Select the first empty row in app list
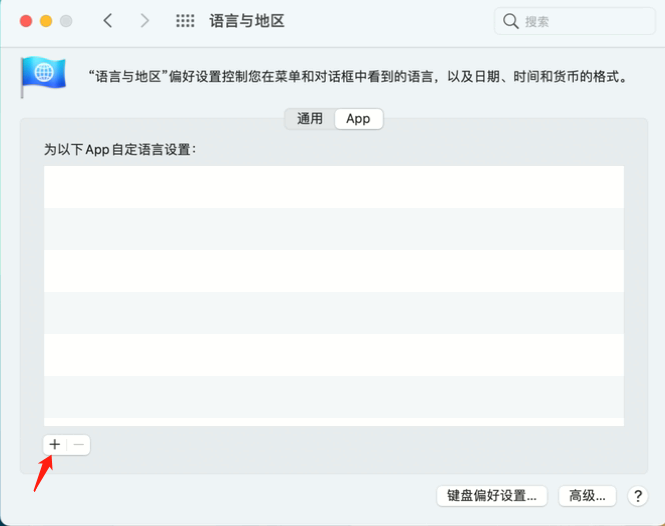The width and height of the screenshot is (665, 526). tap(333, 187)
